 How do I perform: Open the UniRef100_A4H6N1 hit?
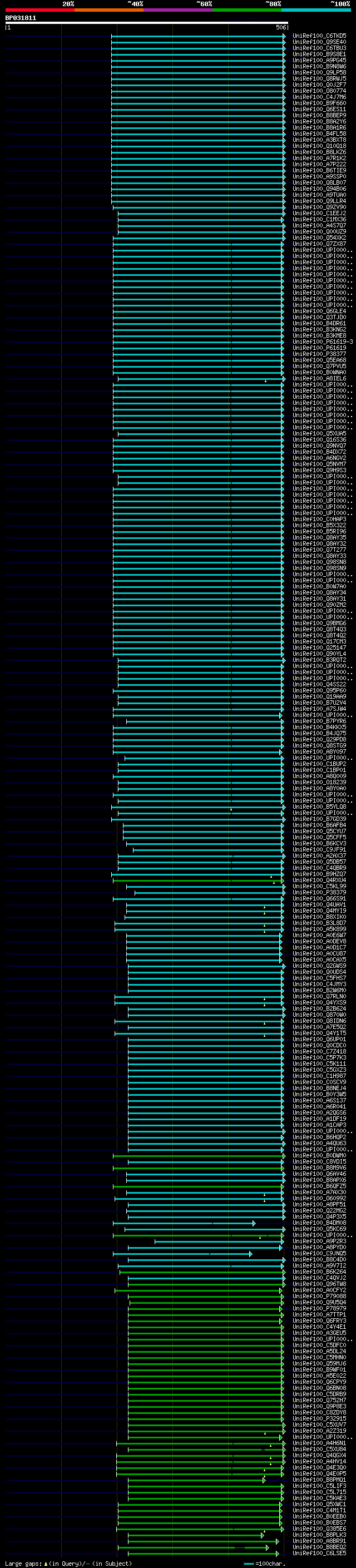pos(319,1443)
